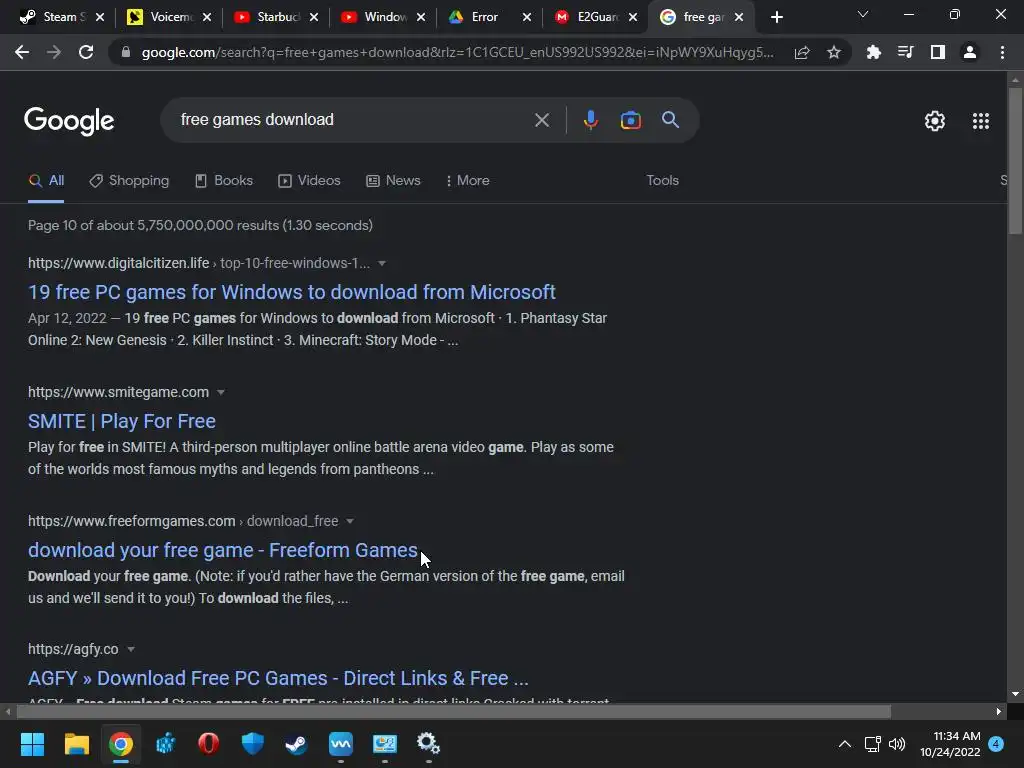Open the media controls icon
Screen dimensions: 1024x768
[x=905, y=52]
